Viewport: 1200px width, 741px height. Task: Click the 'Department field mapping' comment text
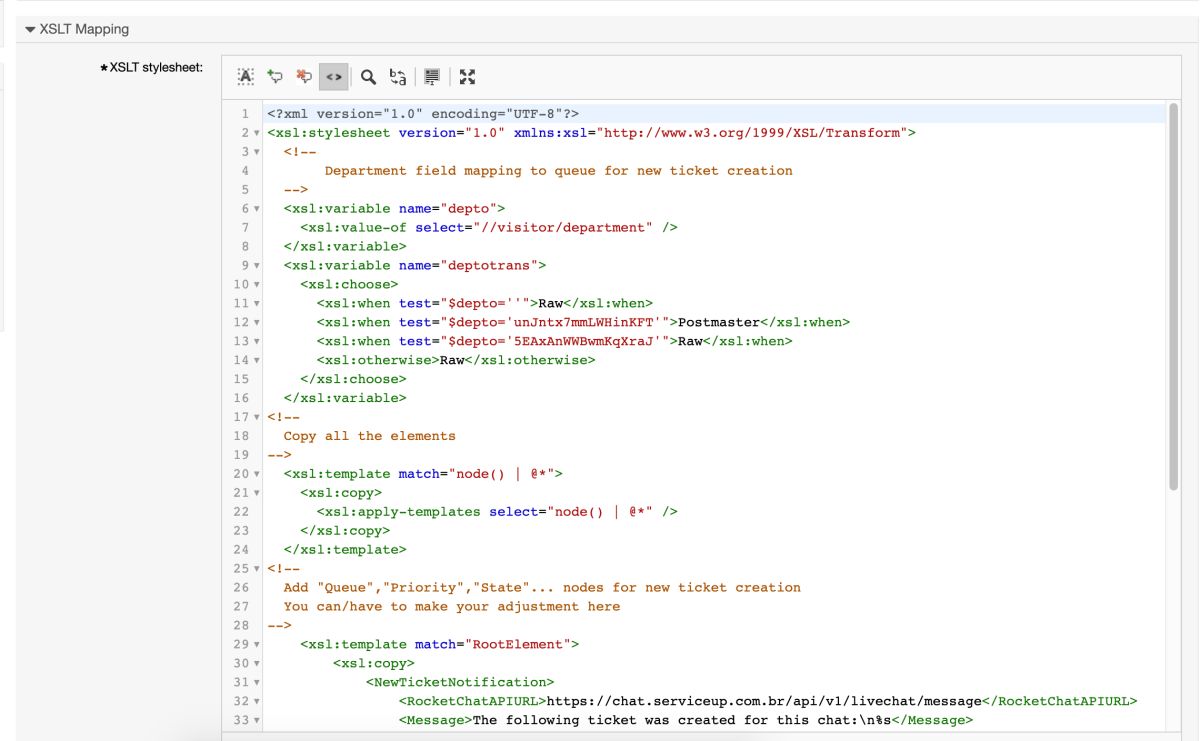pos(558,171)
